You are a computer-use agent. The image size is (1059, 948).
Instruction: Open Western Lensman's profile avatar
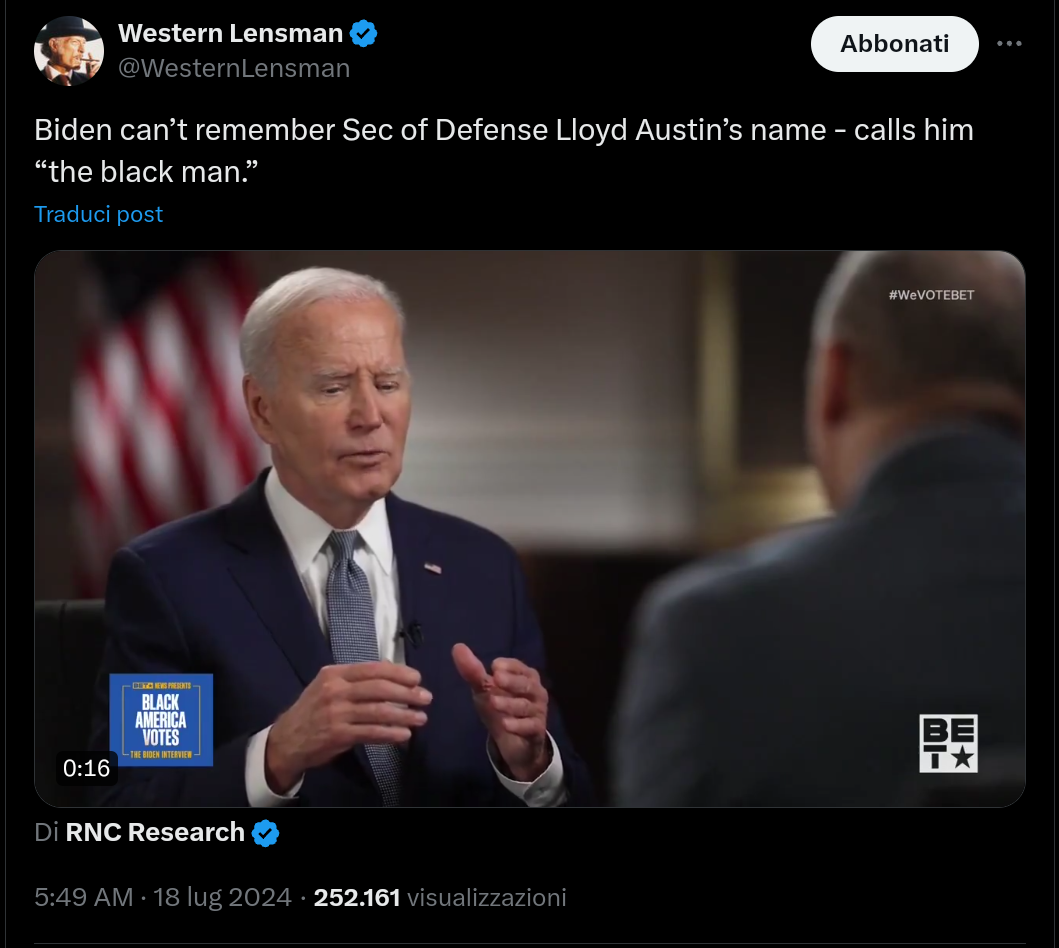[70, 50]
